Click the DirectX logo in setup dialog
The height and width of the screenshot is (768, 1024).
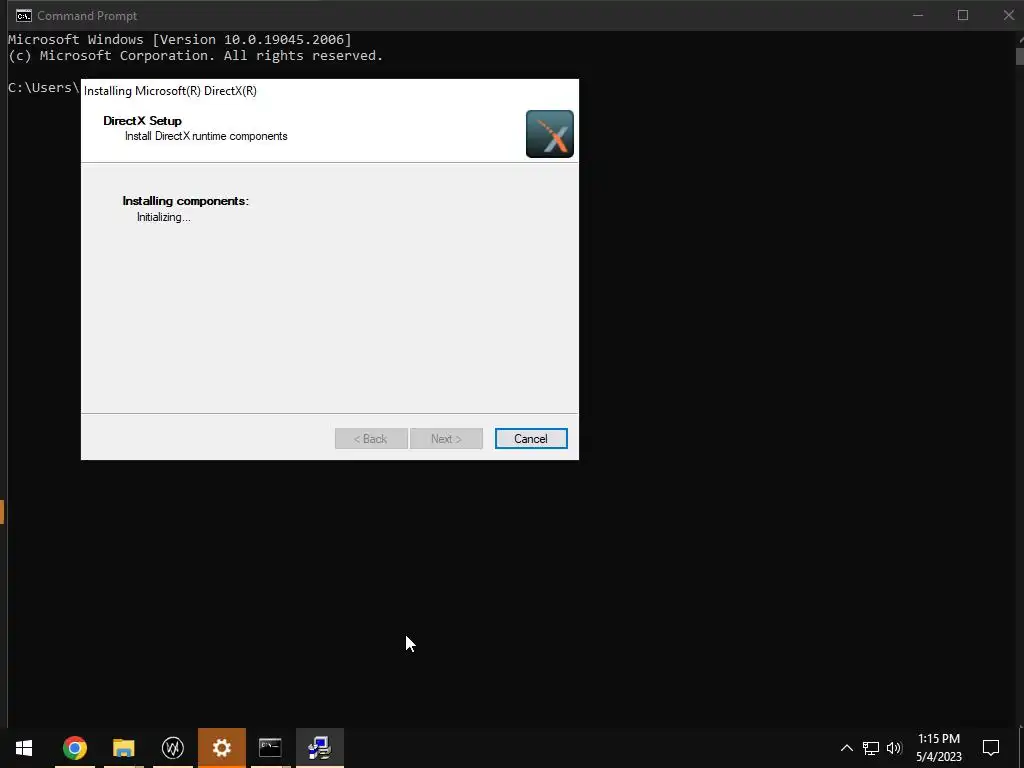[550, 134]
